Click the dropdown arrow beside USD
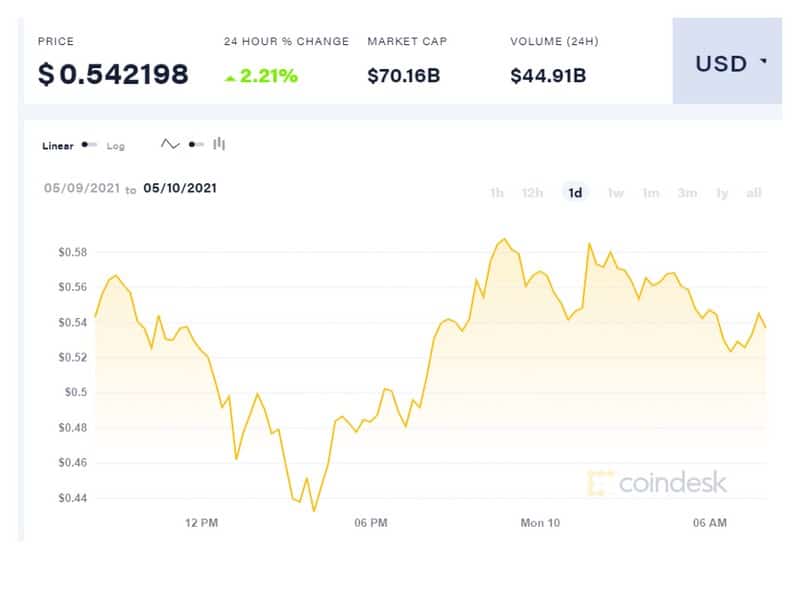 pyautogui.click(x=763, y=61)
